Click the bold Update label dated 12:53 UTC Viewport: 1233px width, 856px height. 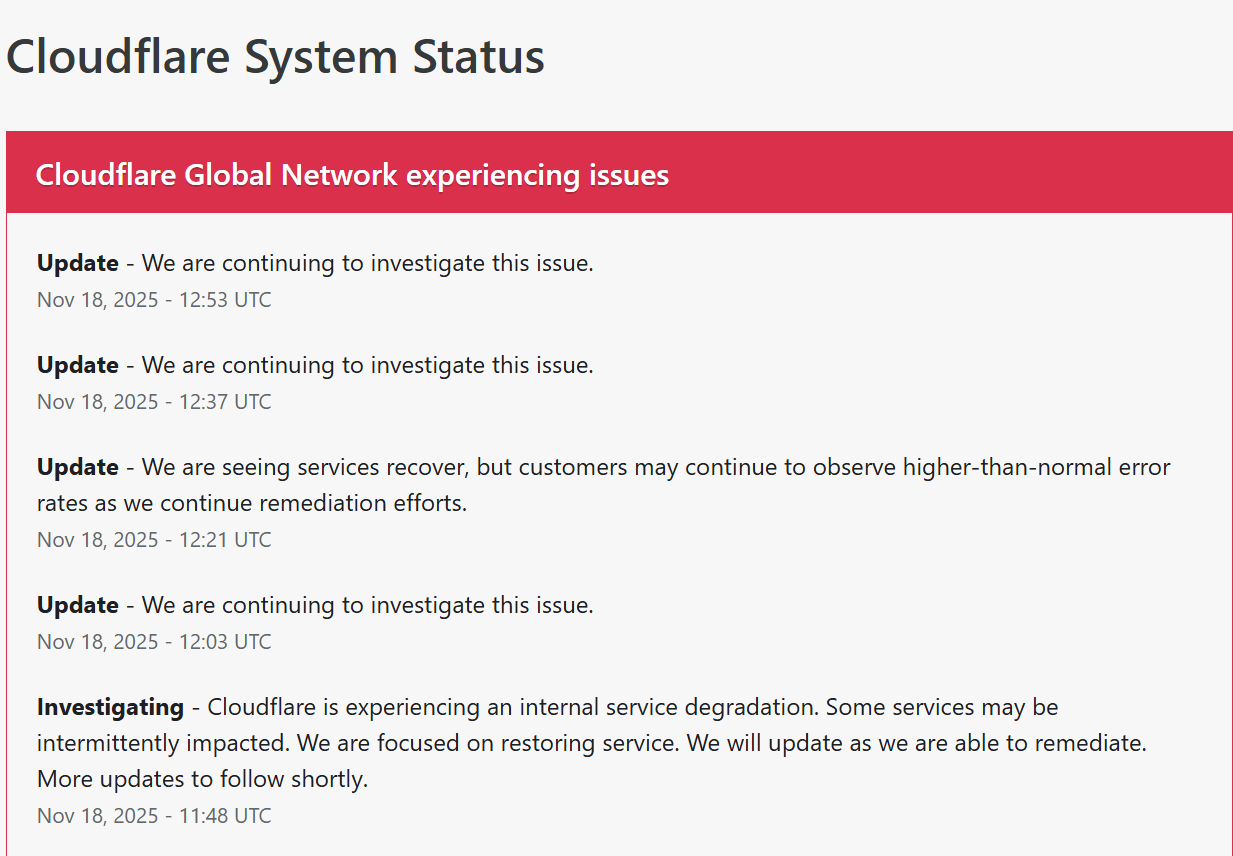coord(78,263)
